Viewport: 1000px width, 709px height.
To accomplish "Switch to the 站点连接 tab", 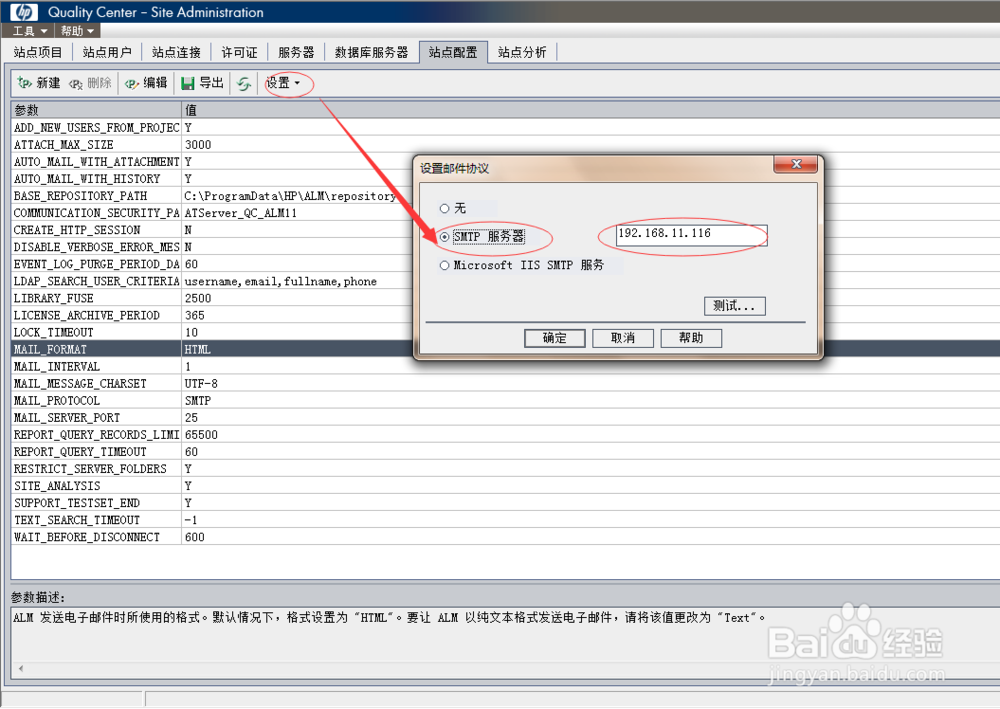I will (x=177, y=52).
